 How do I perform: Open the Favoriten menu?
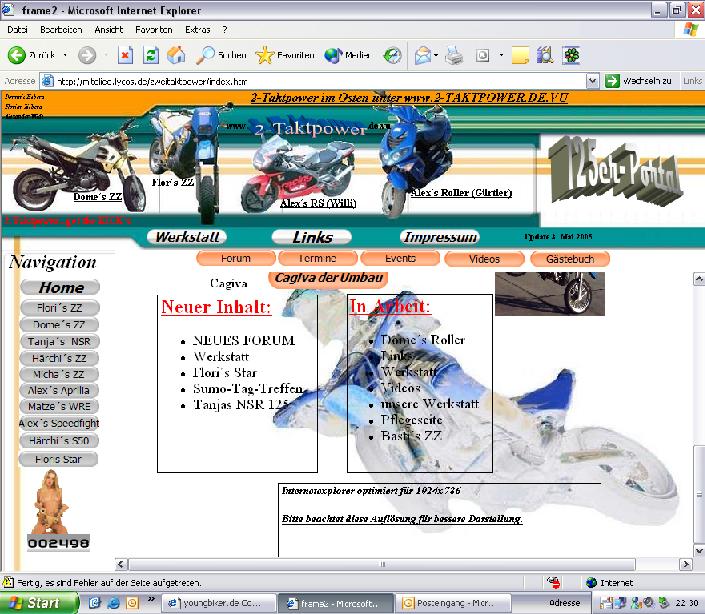[x=154, y=30]
